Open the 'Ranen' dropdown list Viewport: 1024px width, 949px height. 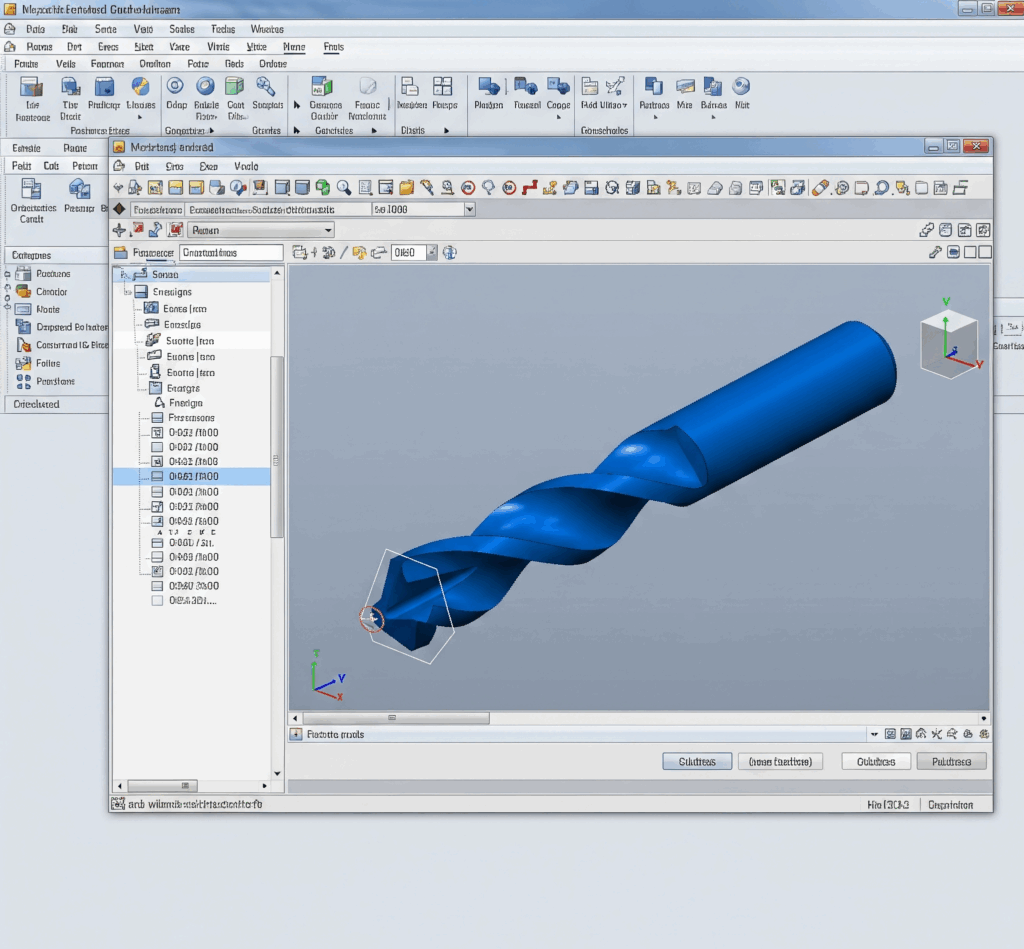327,231
